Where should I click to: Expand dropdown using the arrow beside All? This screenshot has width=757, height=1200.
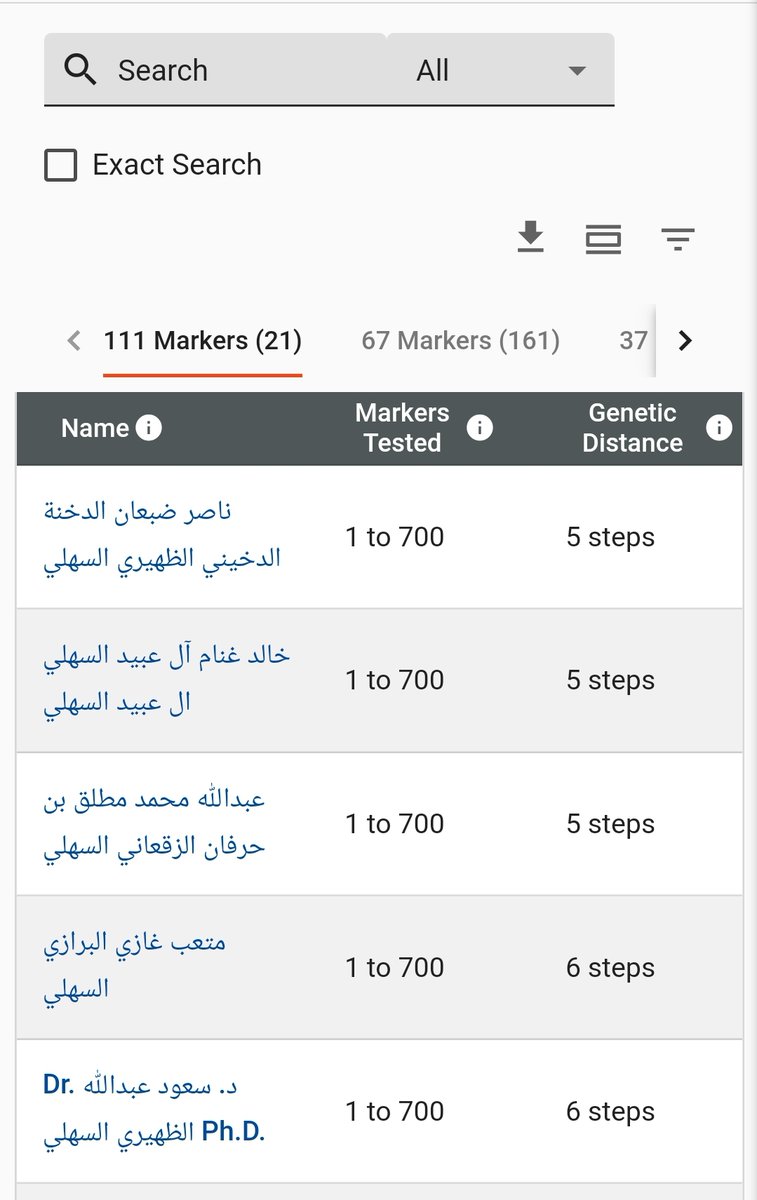[576, 71]
